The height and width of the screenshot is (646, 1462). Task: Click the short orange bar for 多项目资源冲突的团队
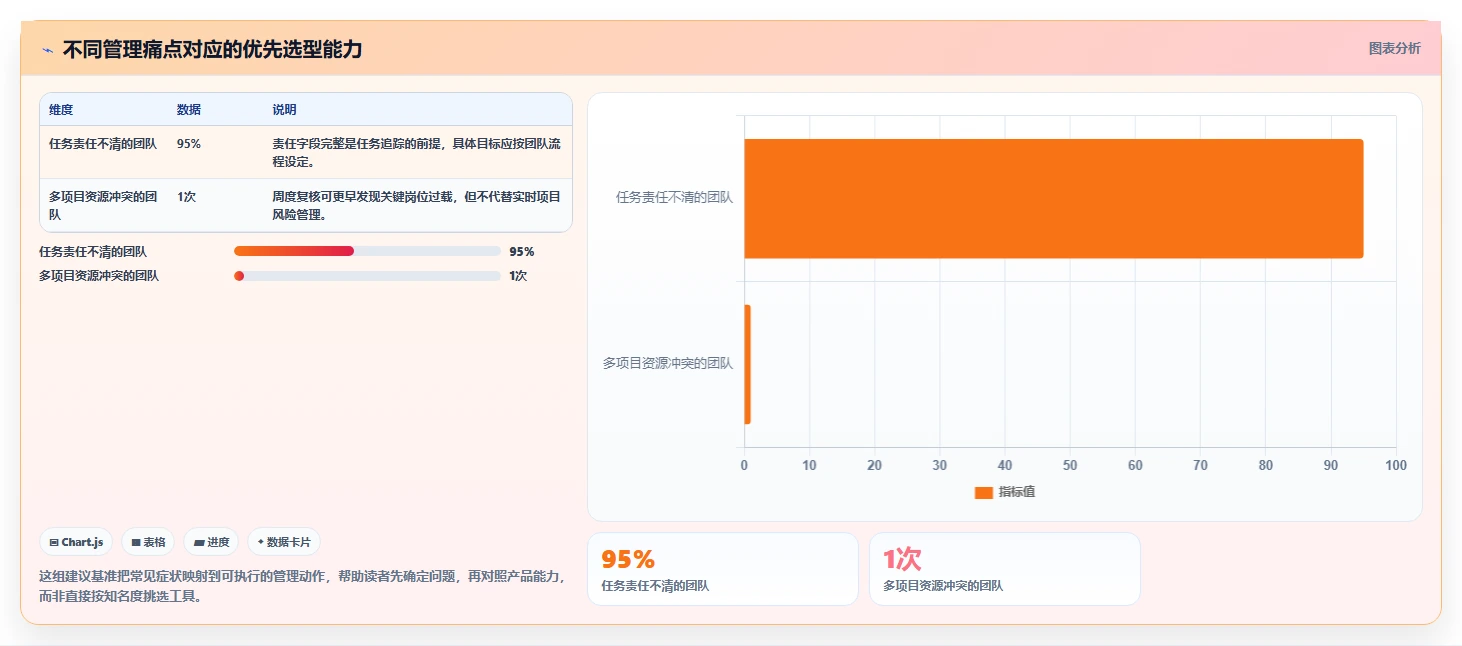pos(747,364)
